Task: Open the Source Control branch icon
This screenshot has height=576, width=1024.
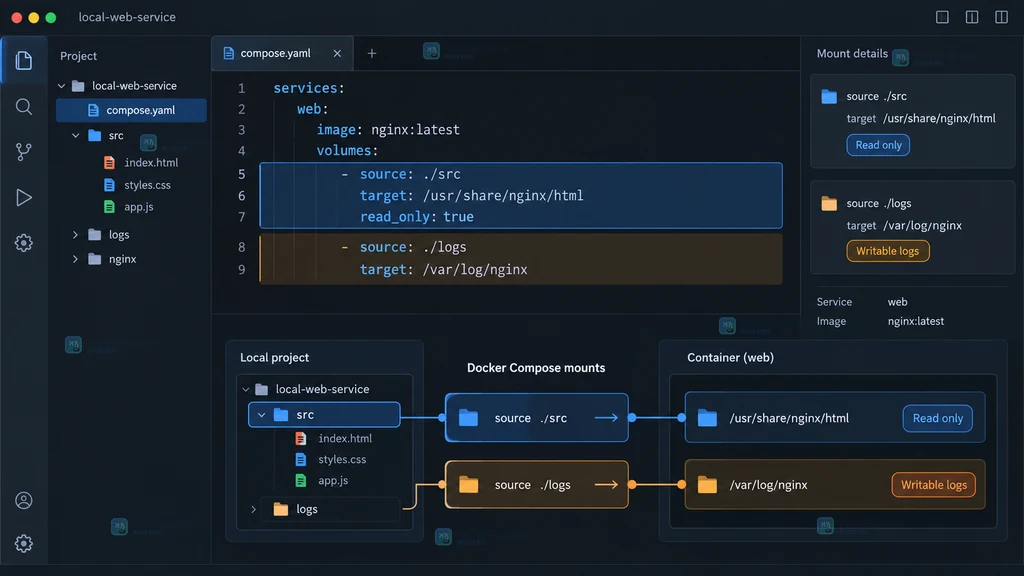Action: [24, 152]
